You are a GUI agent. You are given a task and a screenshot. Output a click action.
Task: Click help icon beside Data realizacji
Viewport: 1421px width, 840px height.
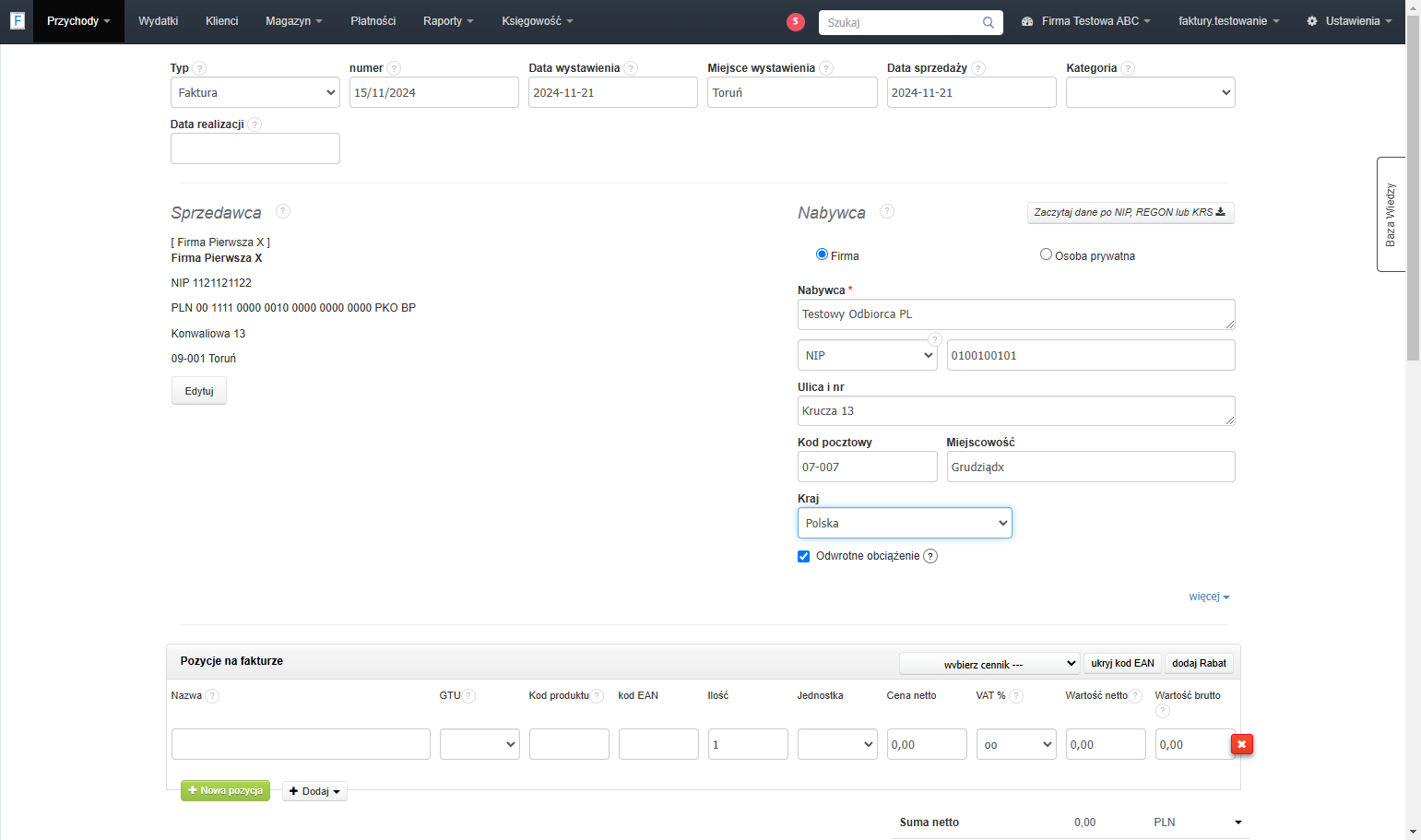click(x=255, y=124)
